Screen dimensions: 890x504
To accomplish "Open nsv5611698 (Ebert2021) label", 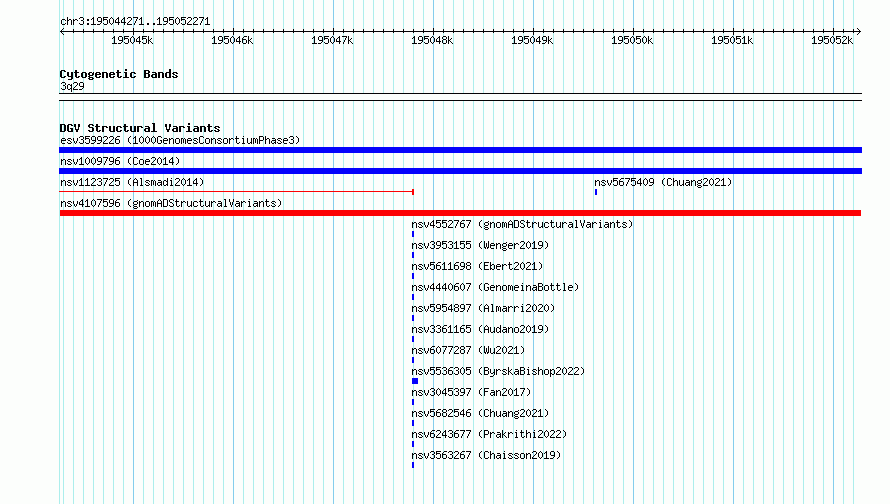I will 477,266.
